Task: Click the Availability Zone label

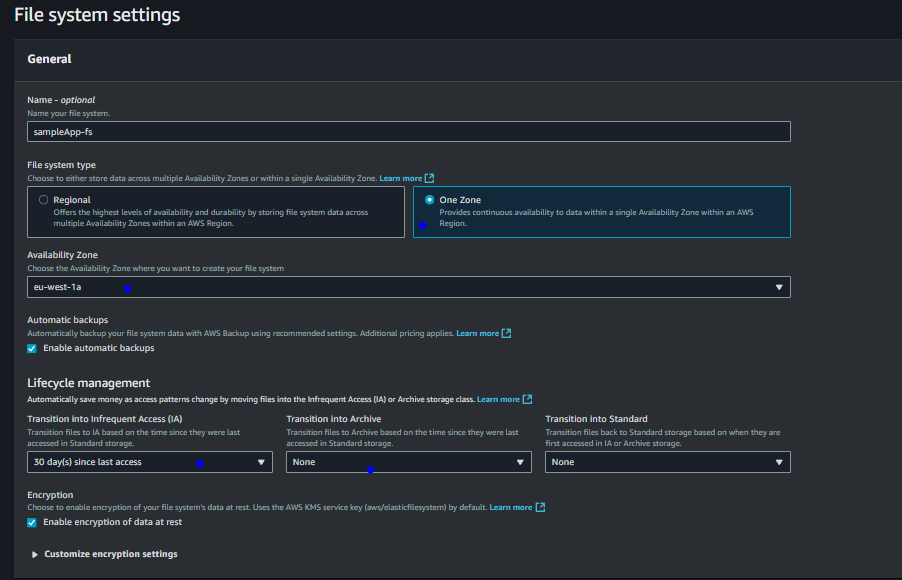Action: pyautogui.click(x=62, y=255)
